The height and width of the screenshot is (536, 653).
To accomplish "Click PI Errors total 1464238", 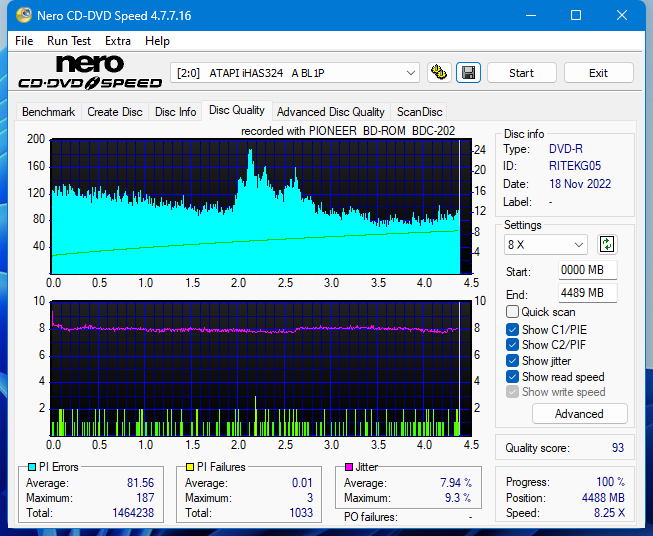I will tap(133, 513).
